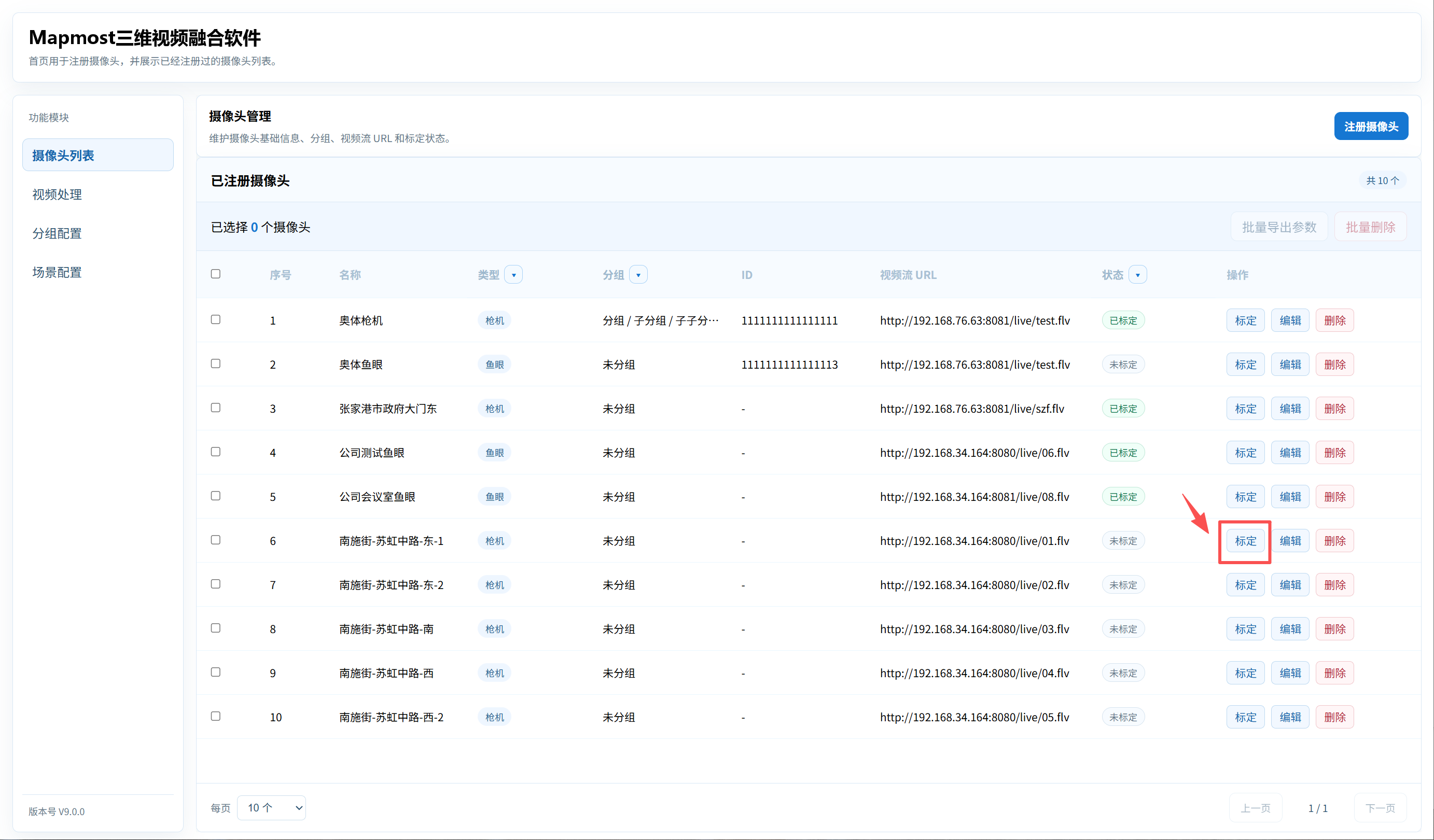
Task: Tick the 南施街-苏虹中路-东-1 row checkbox
Action: pyautogui.click(x=216, y=539)
